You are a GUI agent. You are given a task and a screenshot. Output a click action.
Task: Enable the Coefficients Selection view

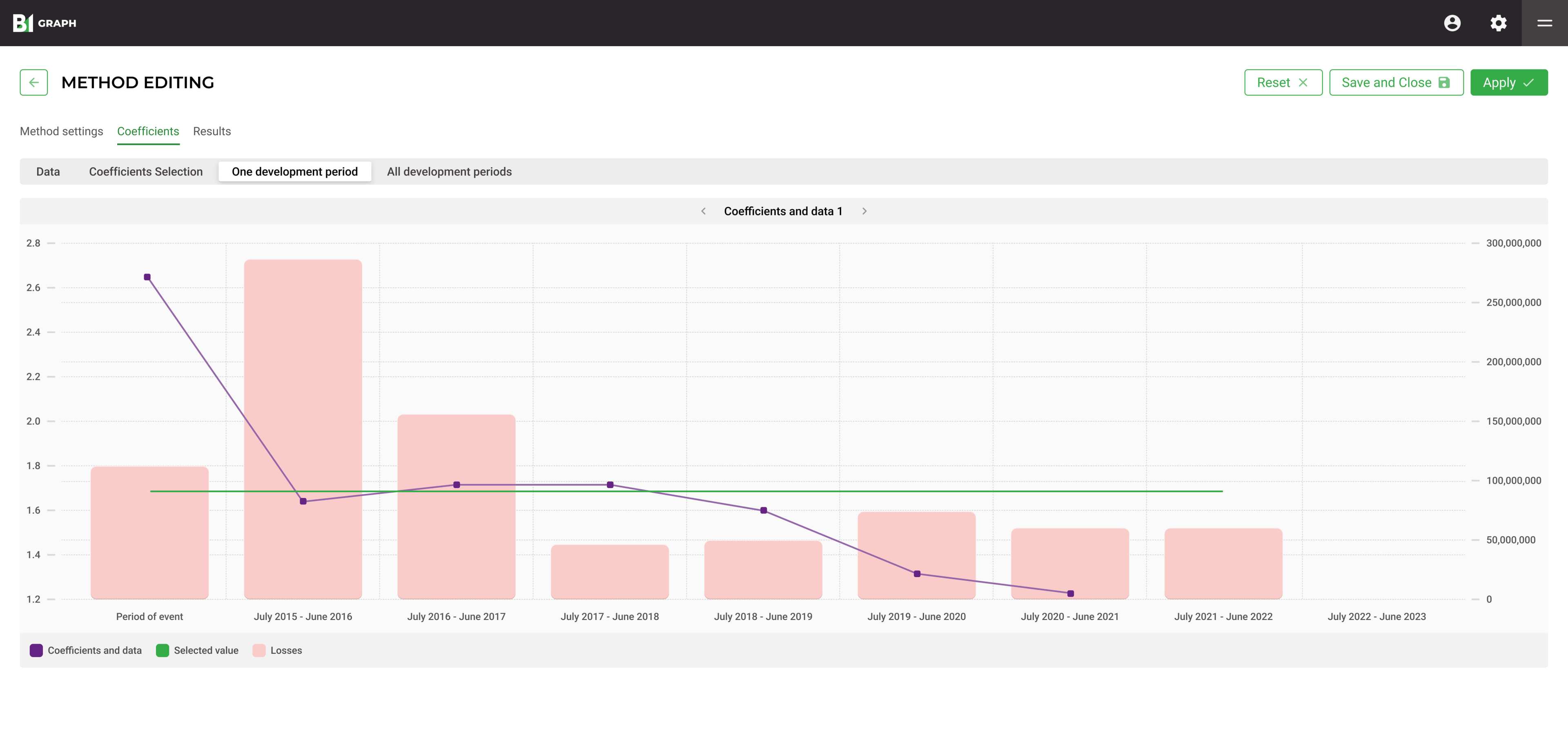click(145, 171)
